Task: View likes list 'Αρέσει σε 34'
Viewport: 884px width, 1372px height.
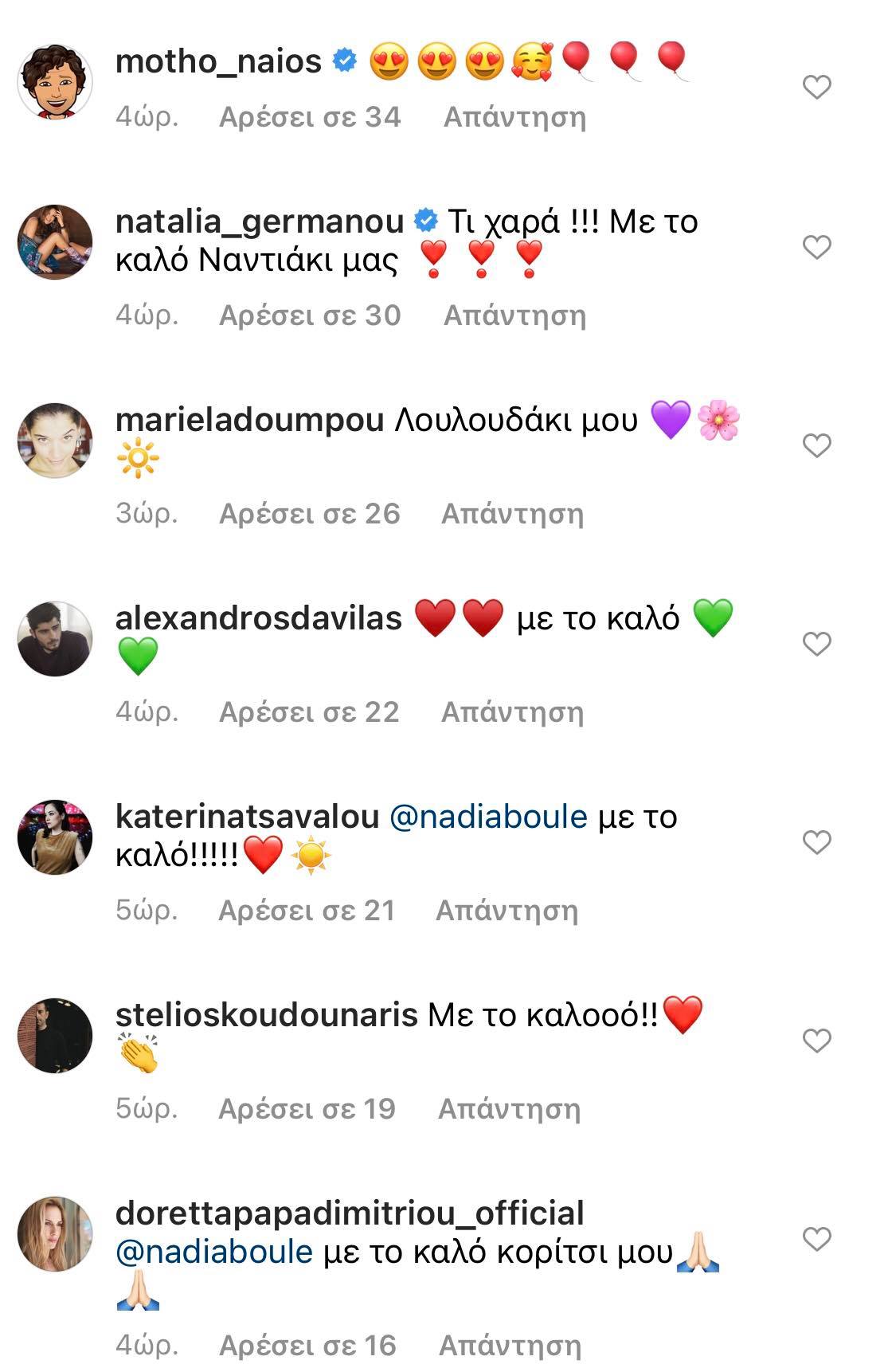Action: pos(310,117)
